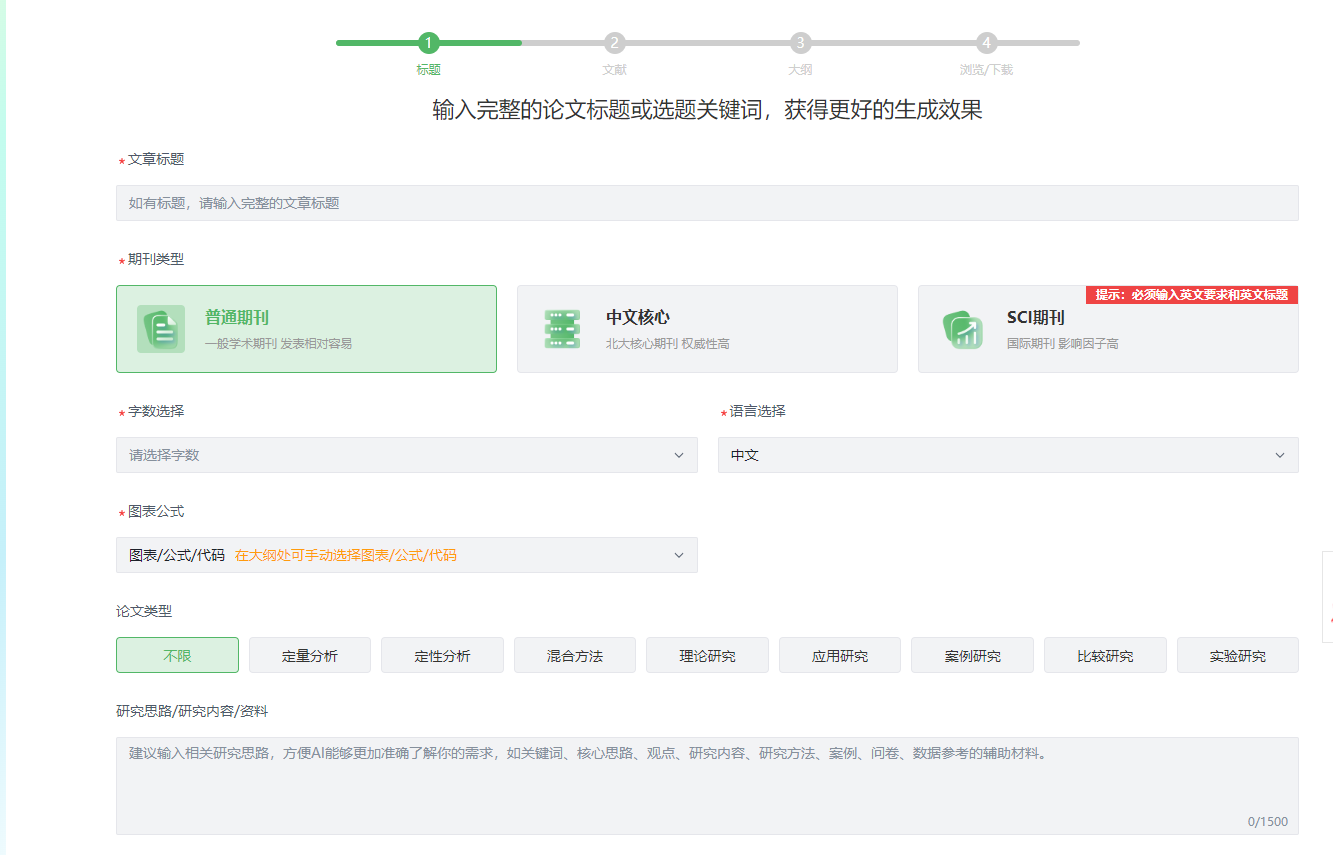Expand the 语言选择 language dropdown
The image size is (1333, 855).
1007,455
